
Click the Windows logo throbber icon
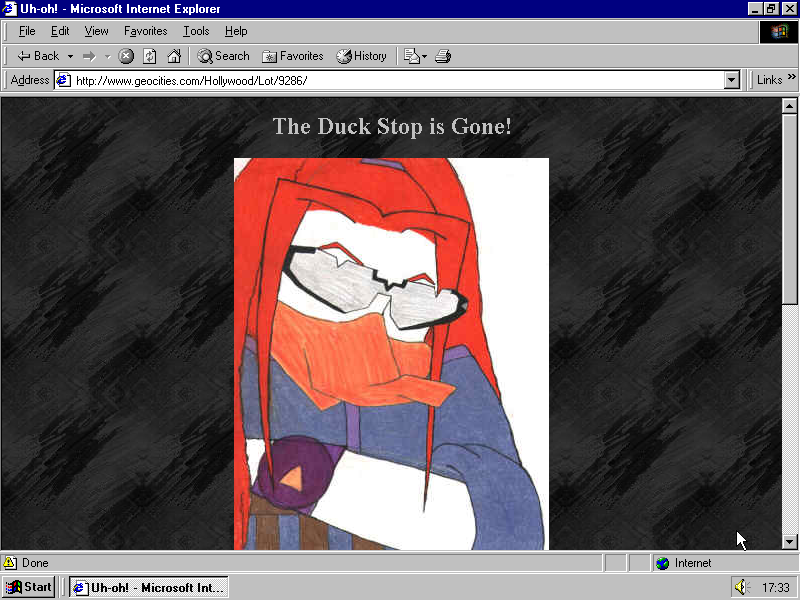[779, 32]
